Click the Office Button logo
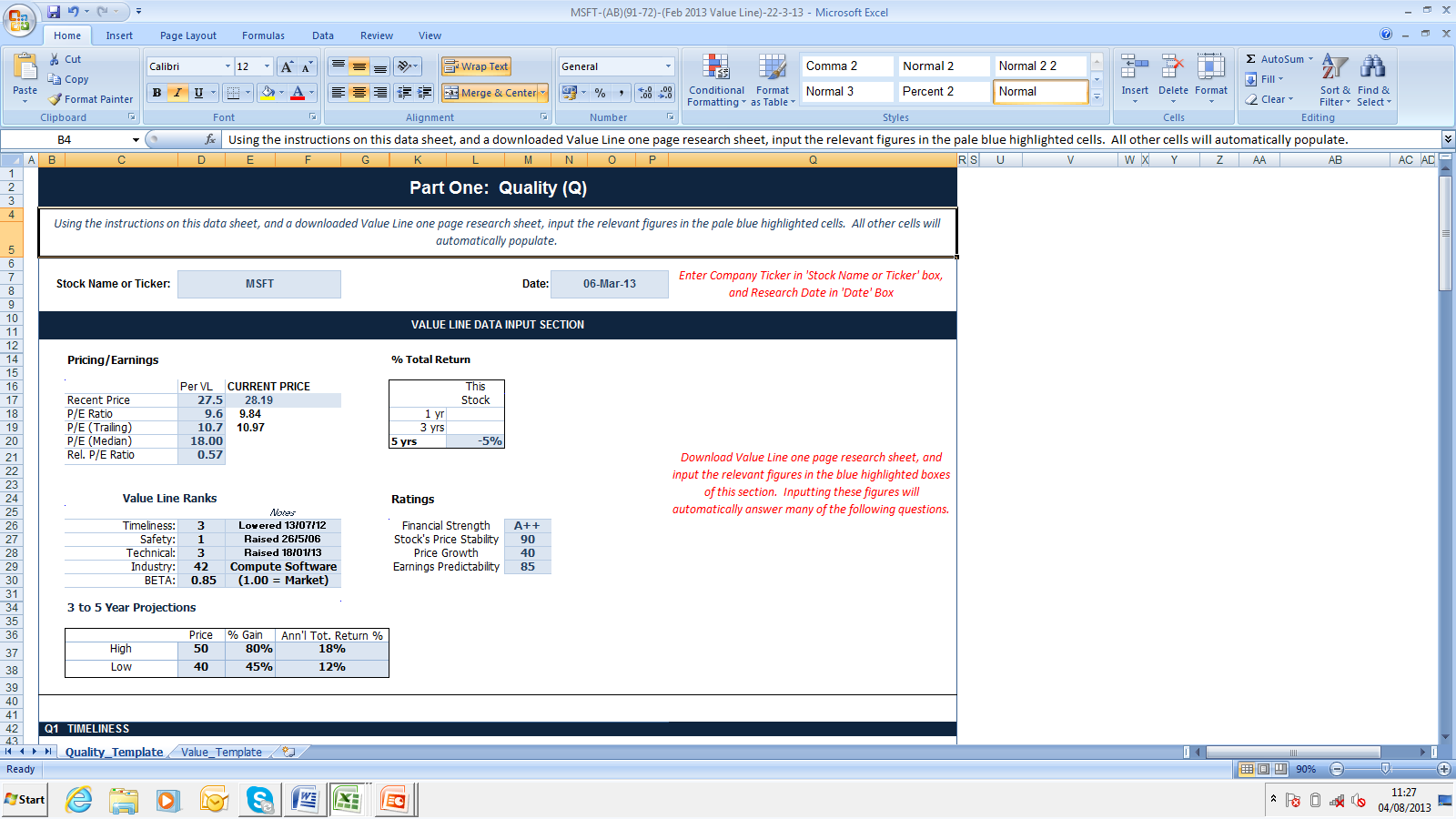The width and height of the screenshot is (1456, 819). (x=18, y=19)
